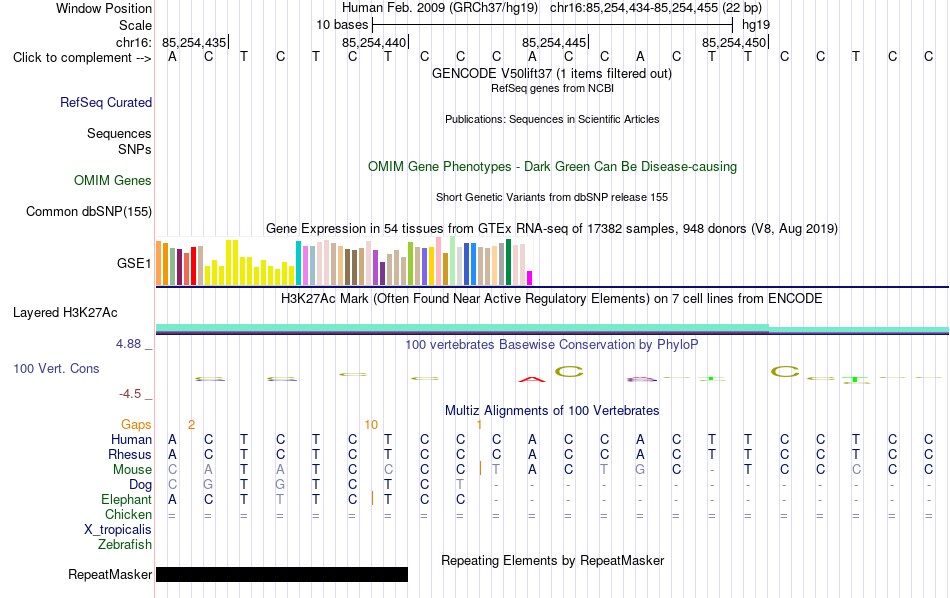
Task: Click the orange insertion bar in Mouse row
Action: [x=480, y=468]
